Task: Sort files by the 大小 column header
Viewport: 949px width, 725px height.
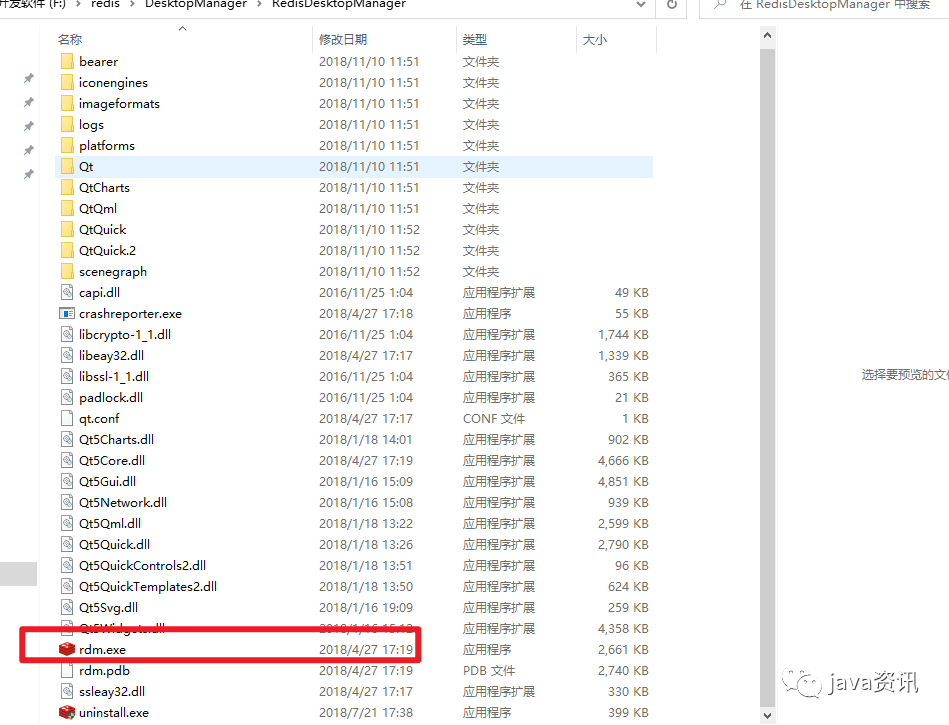Action: tap(594, 39)
